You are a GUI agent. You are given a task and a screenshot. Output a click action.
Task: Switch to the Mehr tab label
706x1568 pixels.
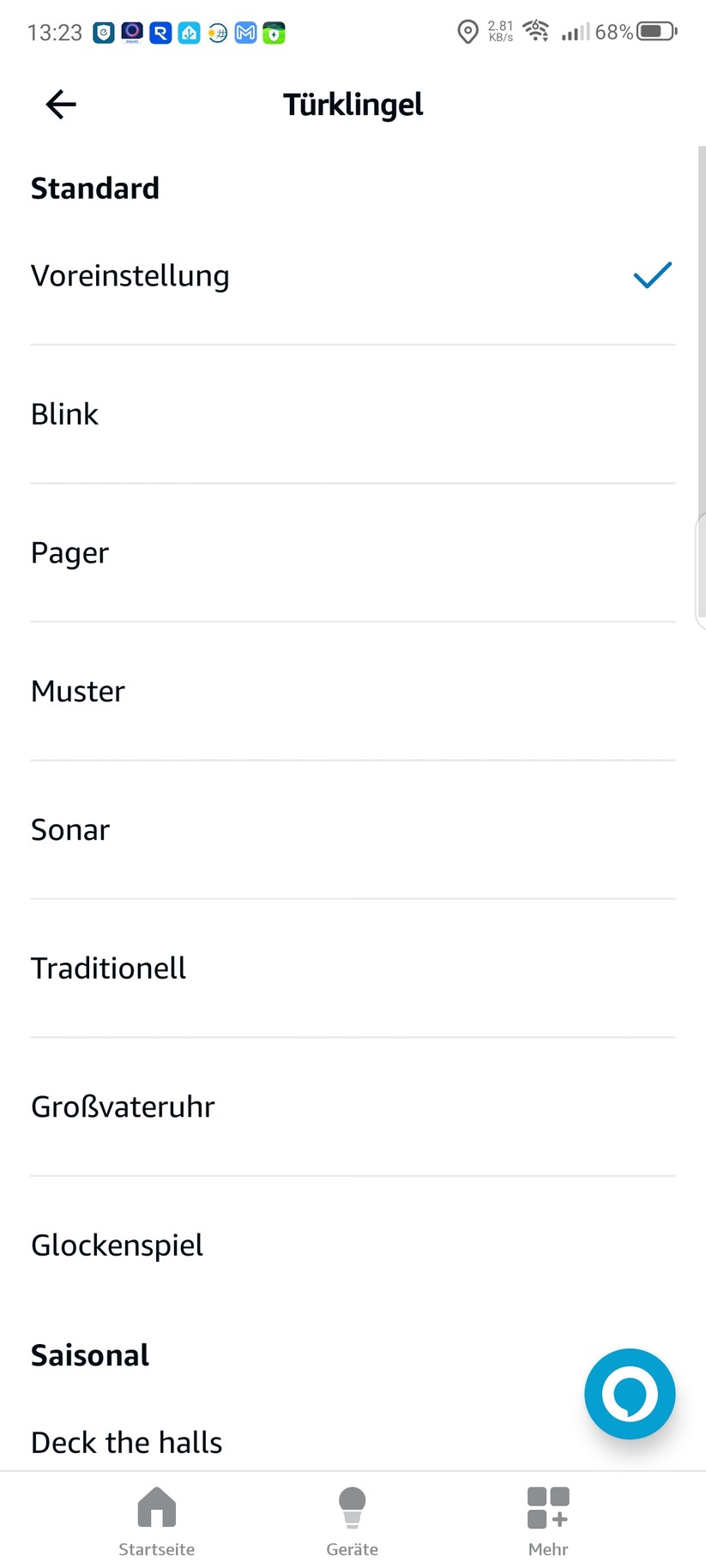(548, 1549)
